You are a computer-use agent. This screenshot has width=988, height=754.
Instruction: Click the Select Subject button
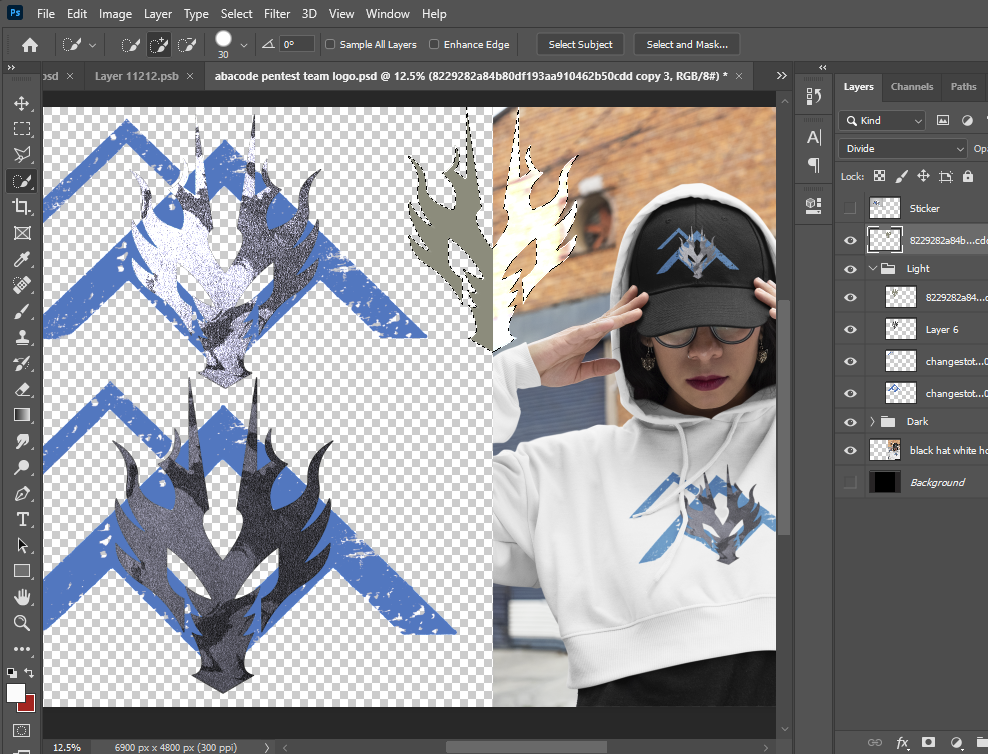pos(580,44)
